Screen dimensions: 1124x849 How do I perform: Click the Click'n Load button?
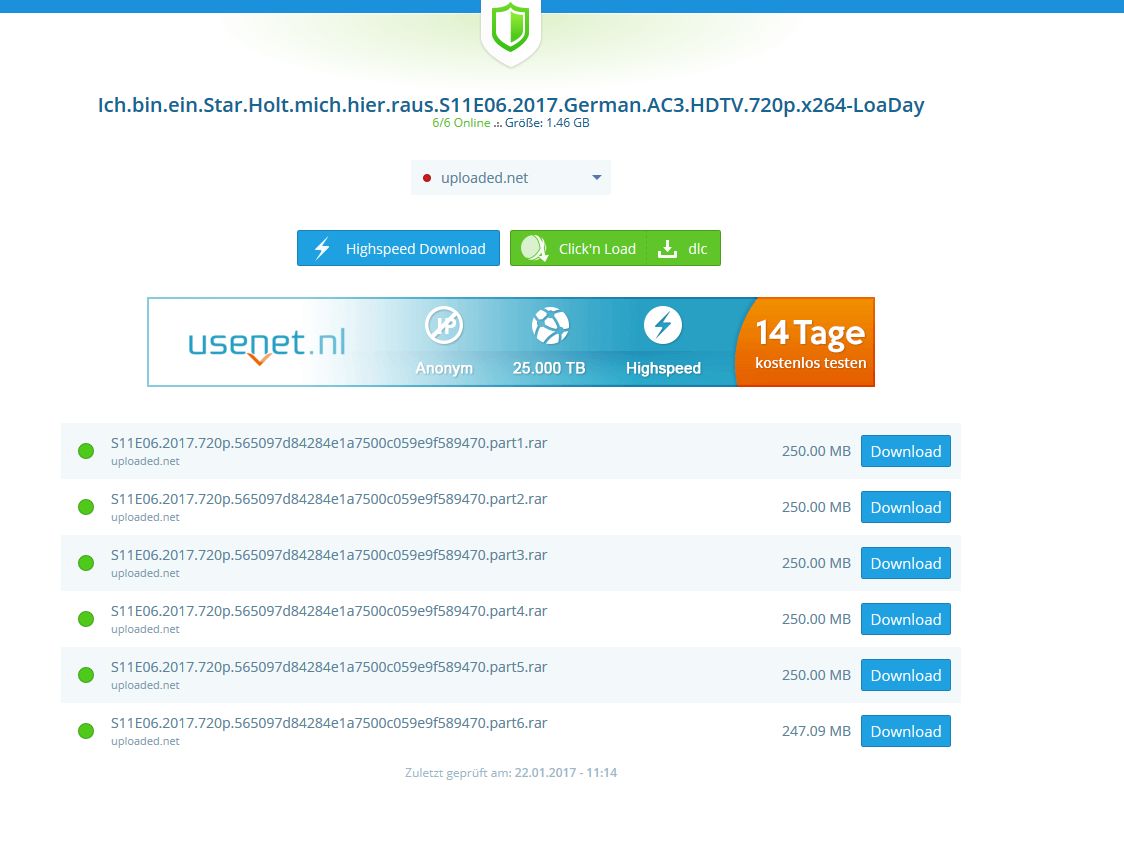[578, 248]
